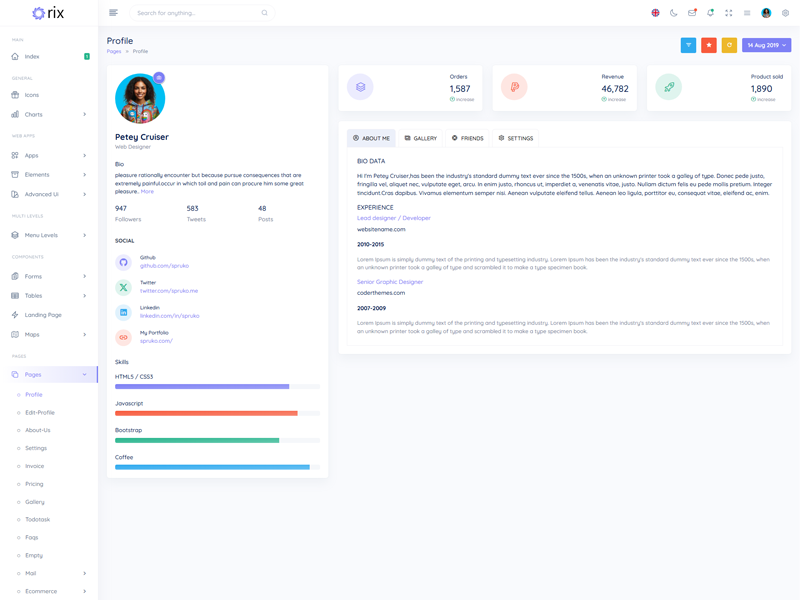Click the red star favorite button

click(708, 45)
